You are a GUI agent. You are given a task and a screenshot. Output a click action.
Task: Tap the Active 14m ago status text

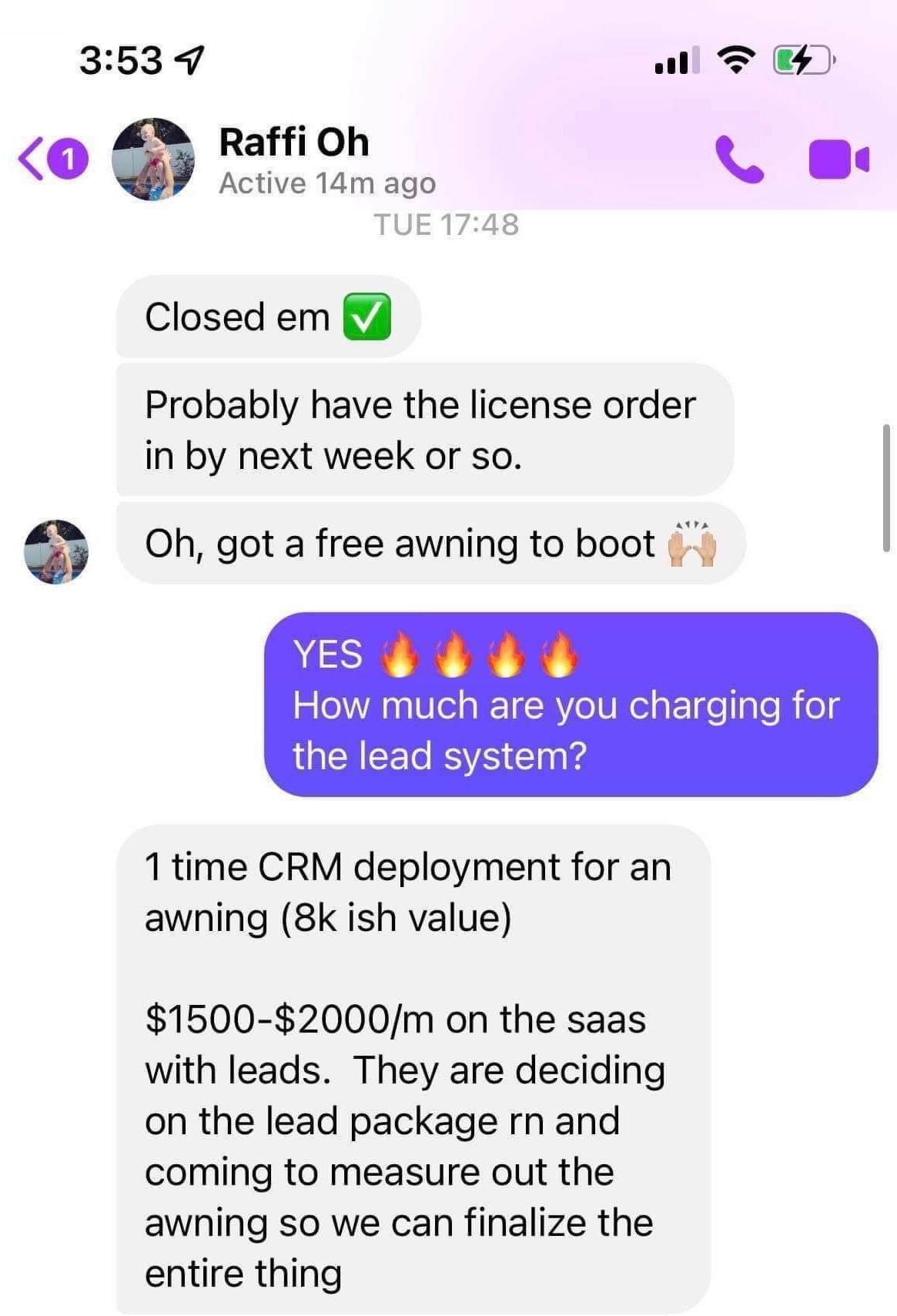tap(327, 183)
